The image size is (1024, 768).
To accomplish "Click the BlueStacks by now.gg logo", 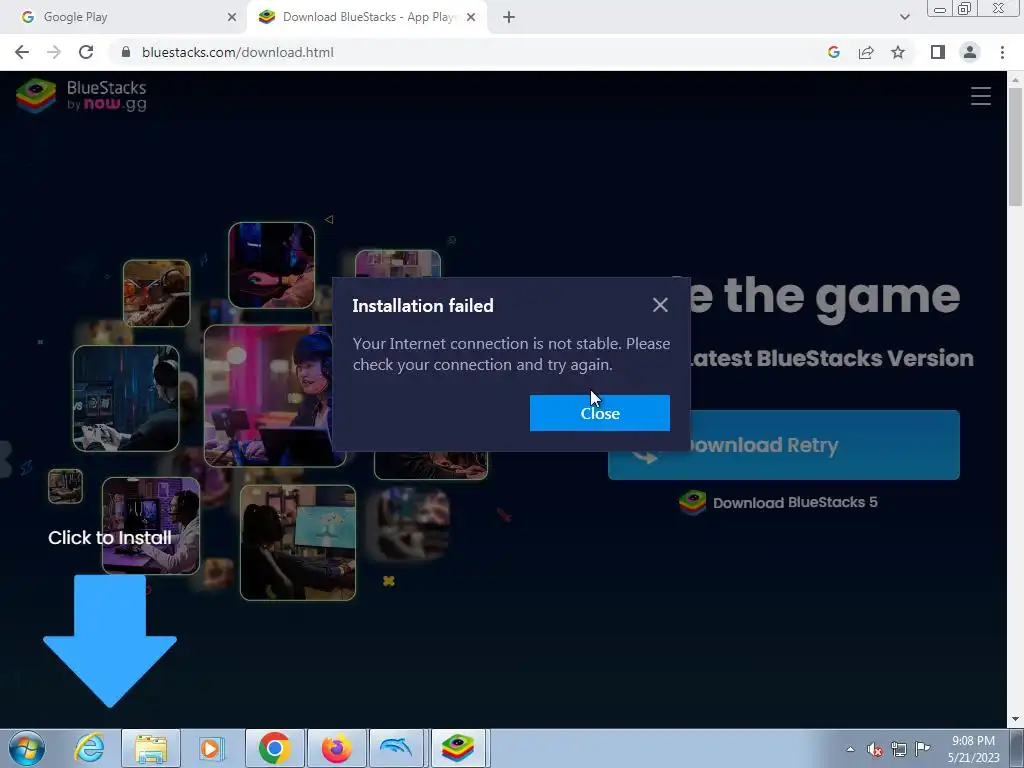I will 81,96.
